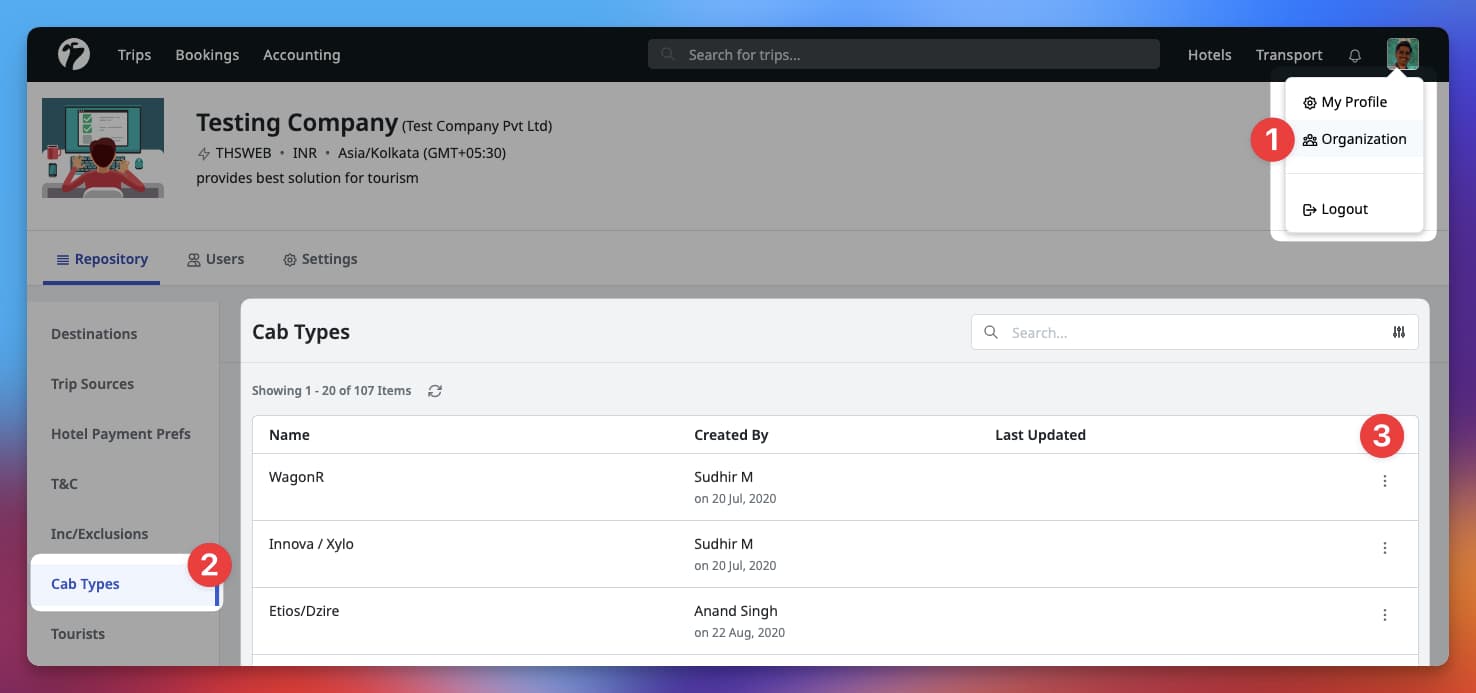The image size is (1476, 693).
Task: Open Accounting from the top navigation
Action: [x=301, y=55]
